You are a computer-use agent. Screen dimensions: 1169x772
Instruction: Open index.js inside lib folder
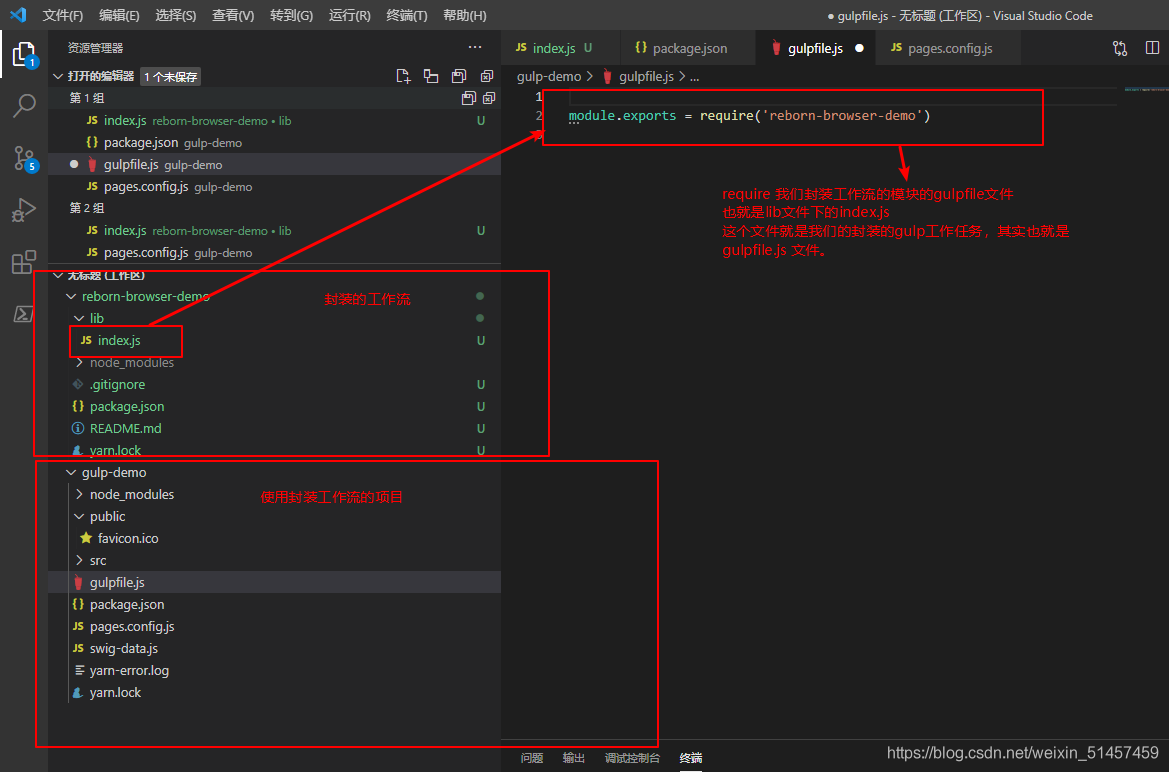click(x=274, y=340)
